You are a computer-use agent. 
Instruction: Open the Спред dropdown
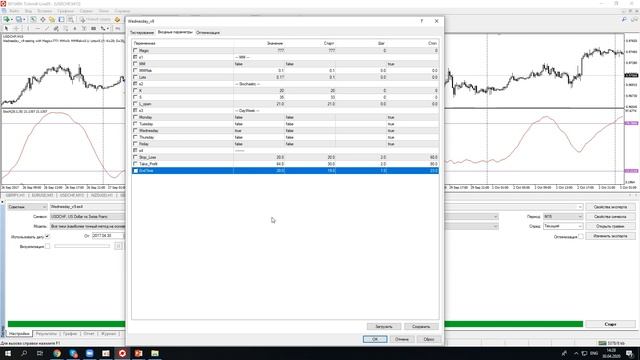(563, 226)
